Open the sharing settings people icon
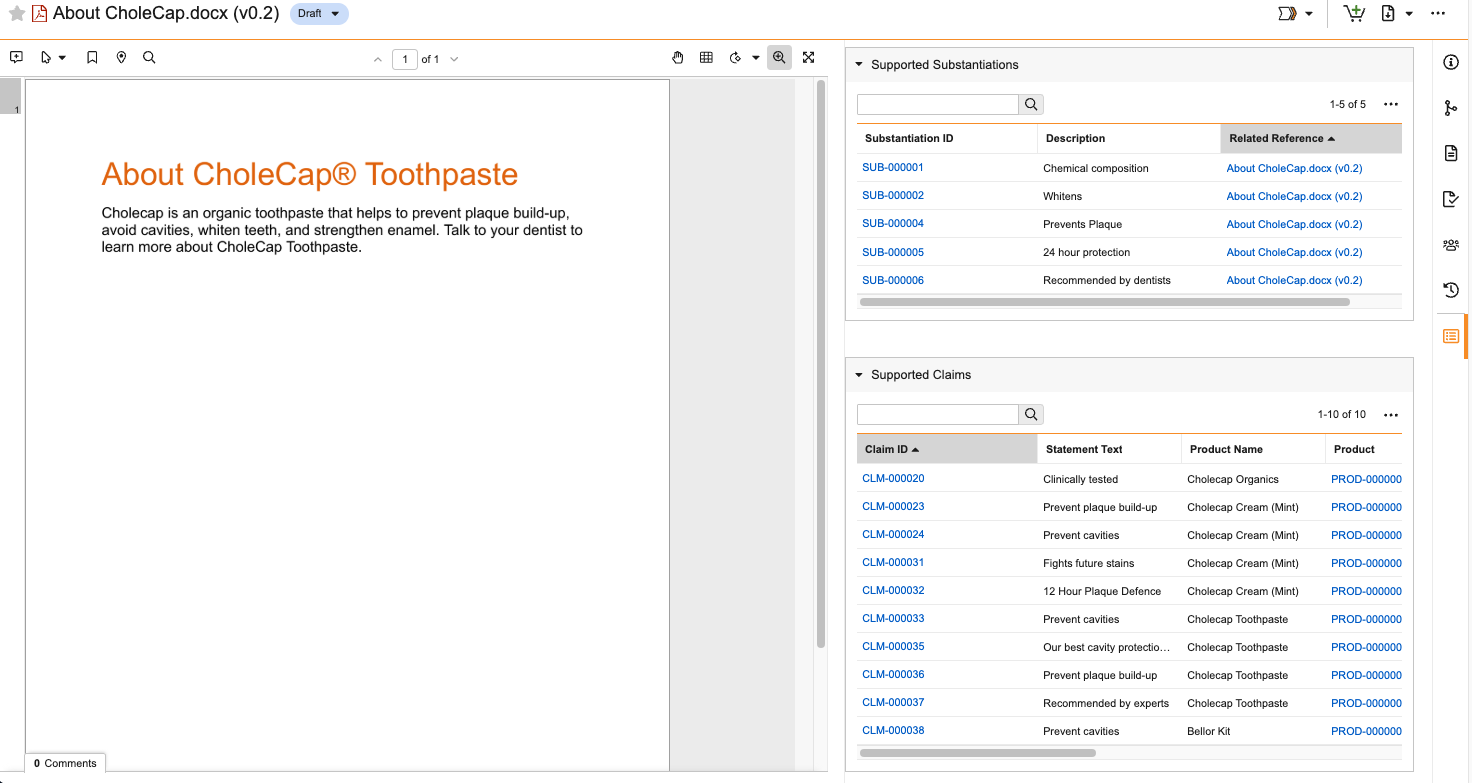This screenshot has width=1472, height=783. click(x=1451, y=245)
